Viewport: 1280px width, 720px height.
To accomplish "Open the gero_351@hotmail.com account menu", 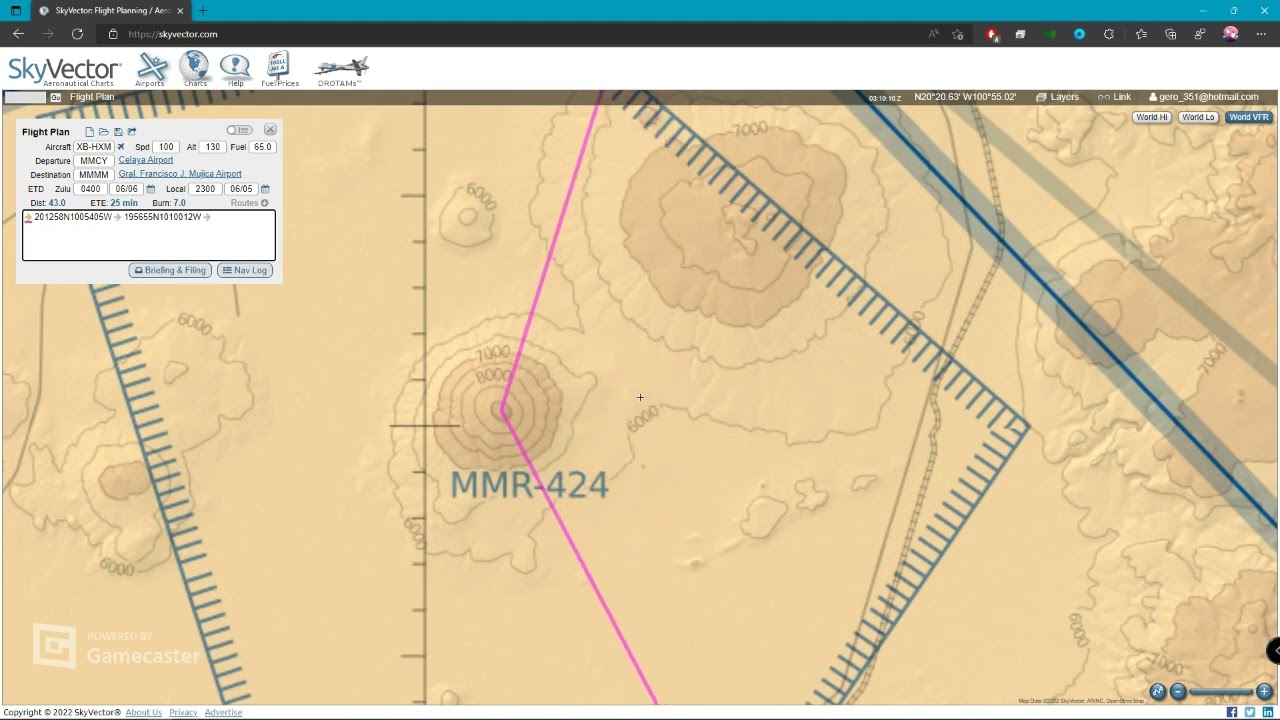I will tap(1203, 97).
